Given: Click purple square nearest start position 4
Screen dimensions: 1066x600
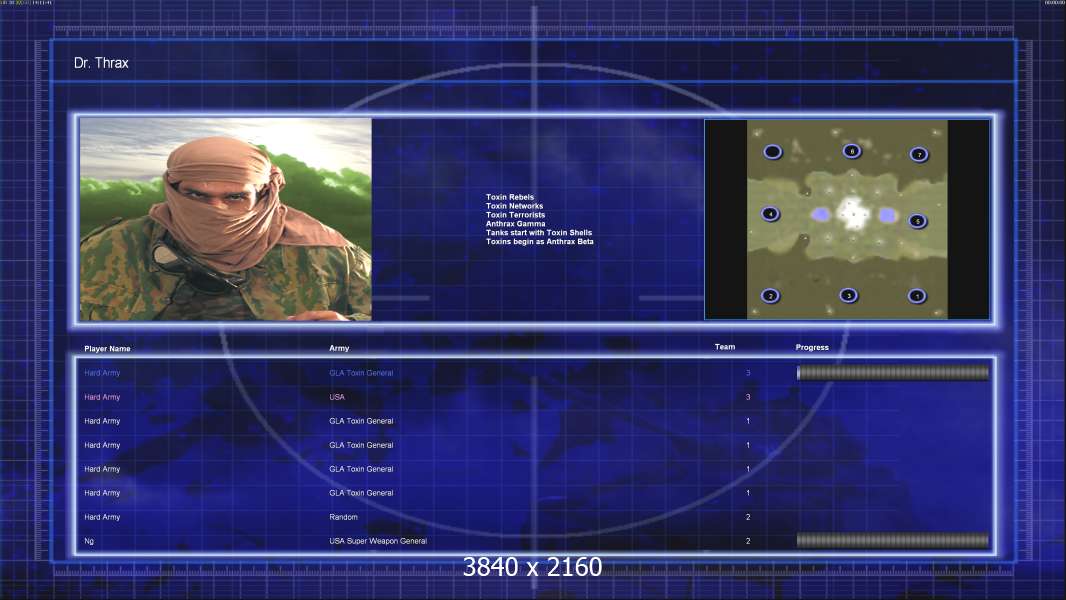Looking at the screenshot, I should click(x=821, y=215).
